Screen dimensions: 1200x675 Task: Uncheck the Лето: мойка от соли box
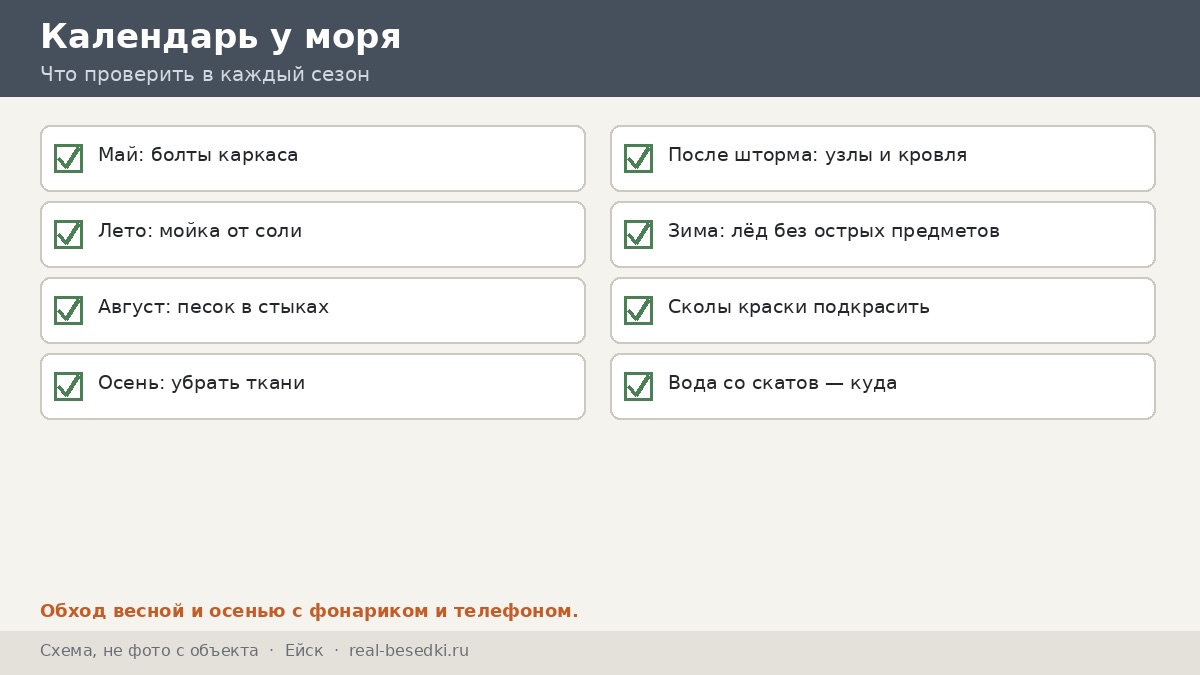[68, 234]
